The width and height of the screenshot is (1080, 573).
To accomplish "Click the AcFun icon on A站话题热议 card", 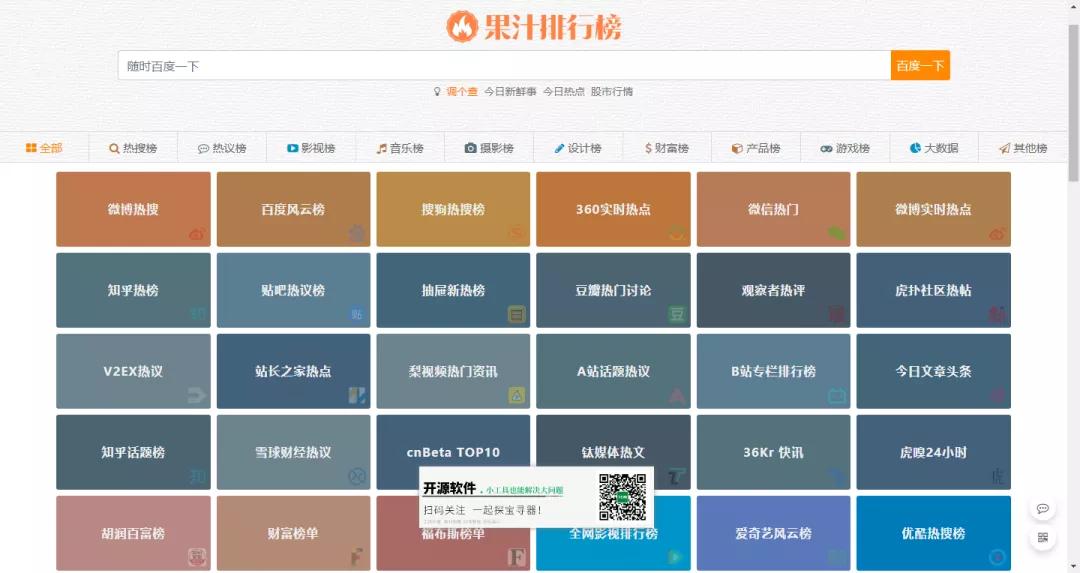I will click(x=677, y=395).
